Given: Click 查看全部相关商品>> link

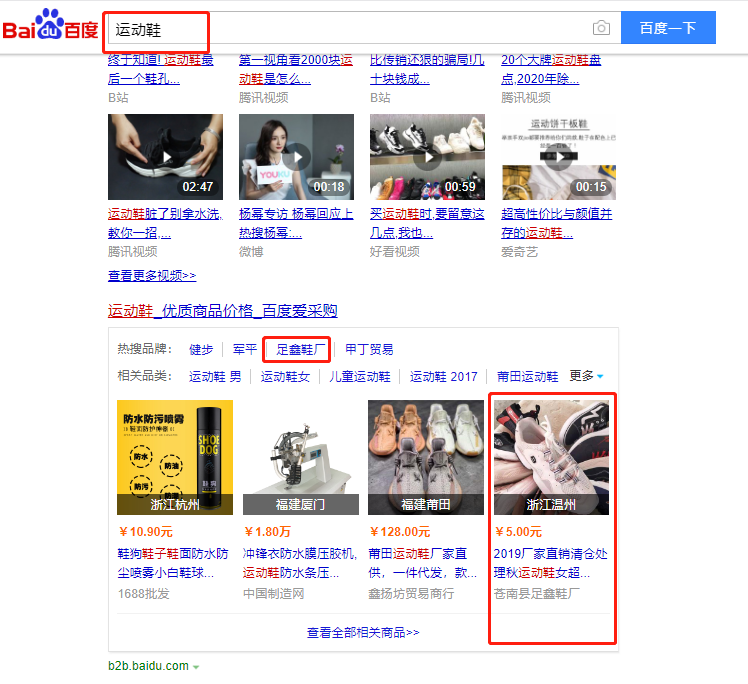Looking at the screenshot, I should tap(363, 633).
